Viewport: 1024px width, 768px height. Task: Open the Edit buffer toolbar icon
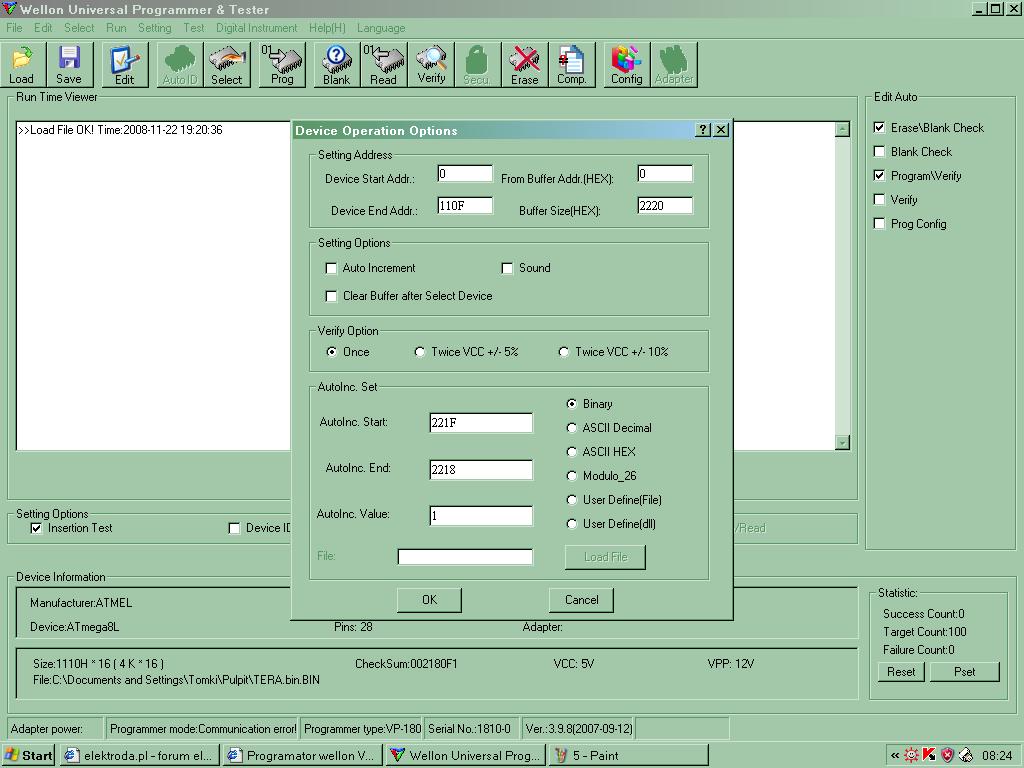[125, 64]
